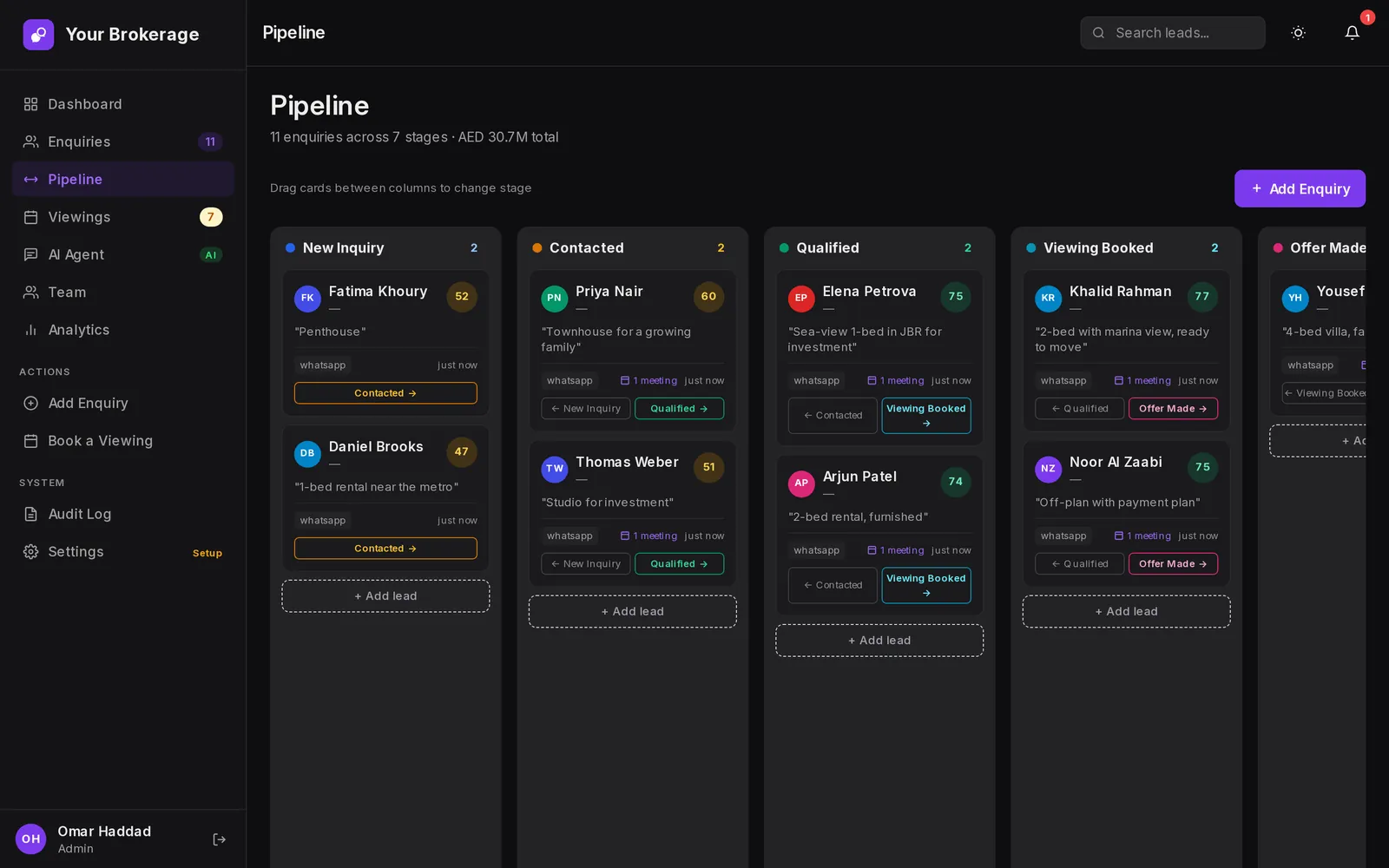Move Daniel Brooks to Contacted

pos(385,549)
